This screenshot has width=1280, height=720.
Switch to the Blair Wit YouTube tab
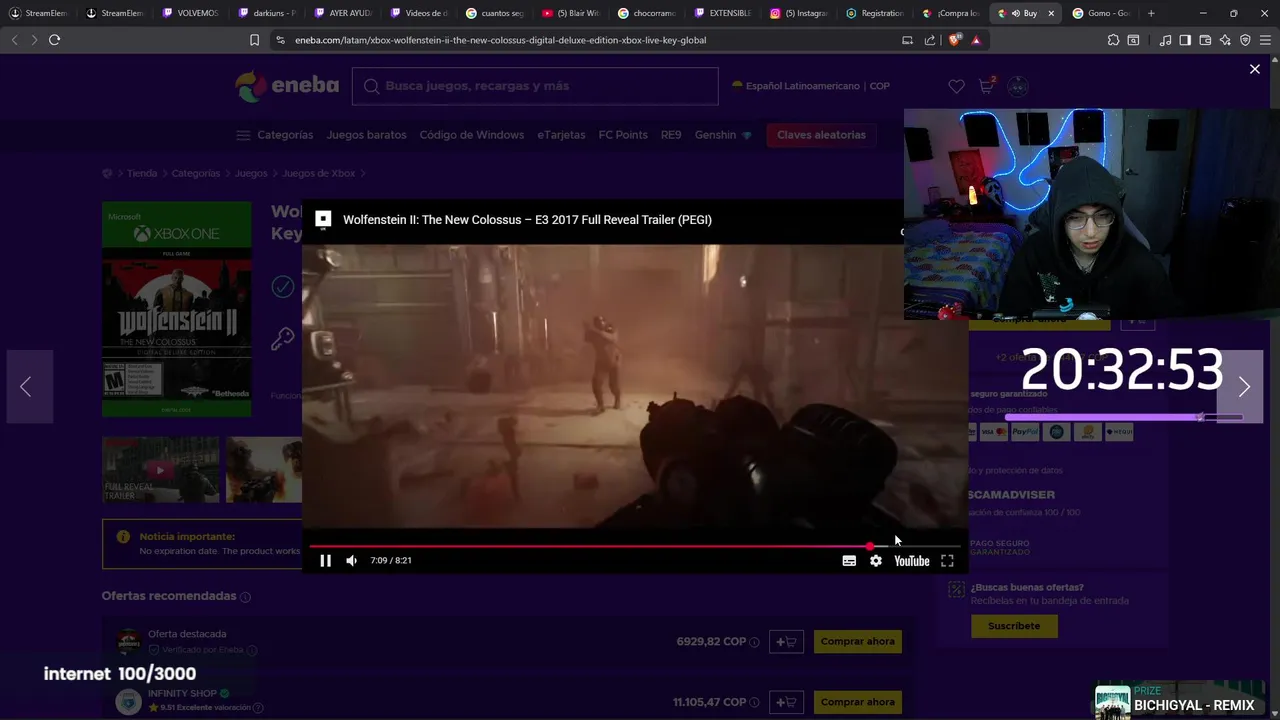point(570,13)
